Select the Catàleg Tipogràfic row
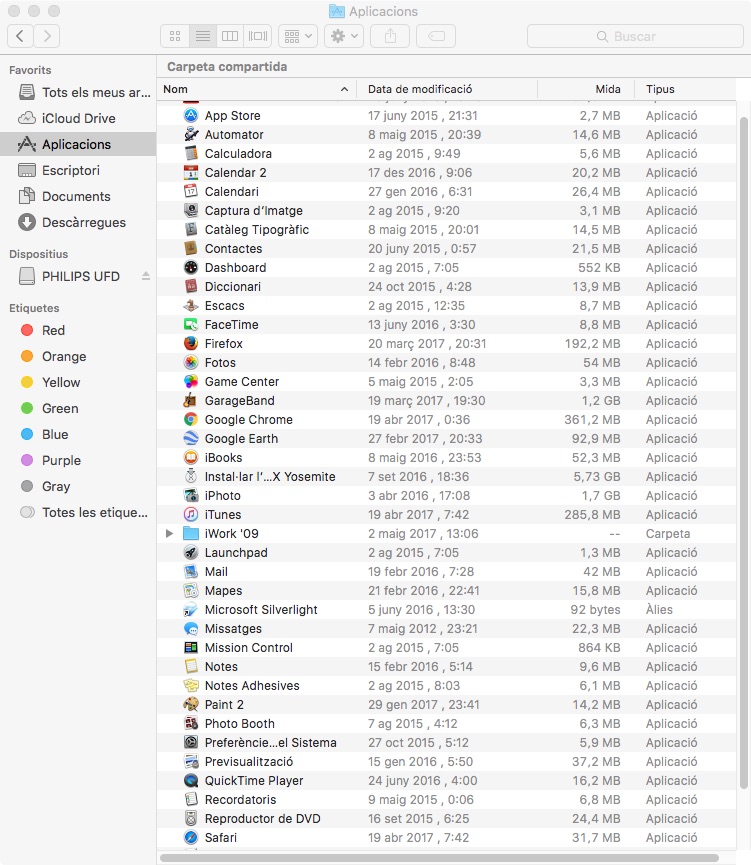This screenshot has width=751, height=865. pyautogui.click(x=446, y=229)
